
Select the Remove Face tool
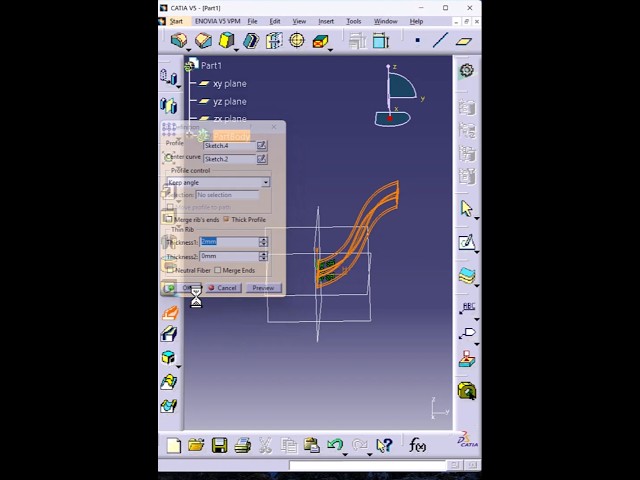(x=320, y=41)
